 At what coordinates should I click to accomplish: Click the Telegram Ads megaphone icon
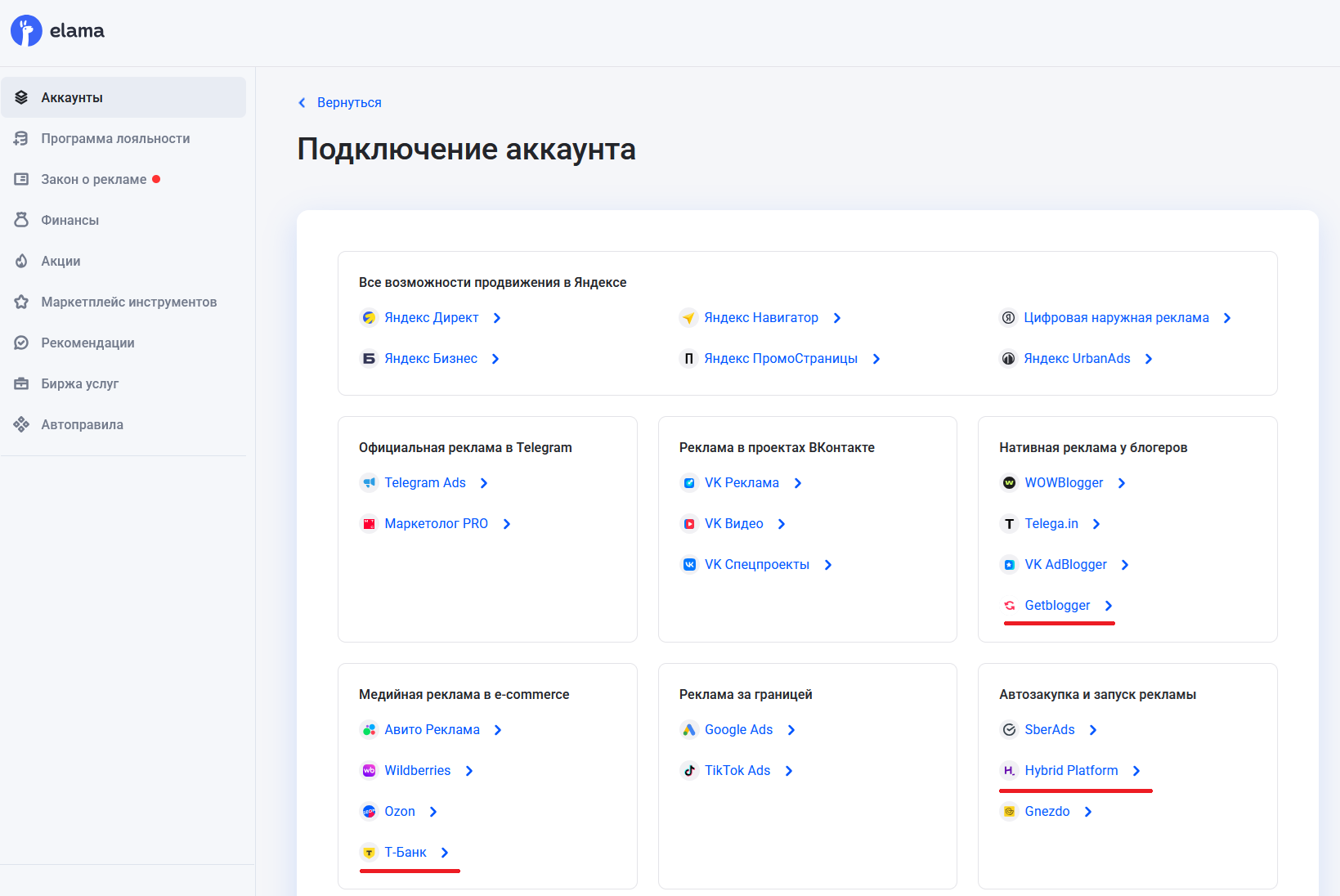coord(370,483)
